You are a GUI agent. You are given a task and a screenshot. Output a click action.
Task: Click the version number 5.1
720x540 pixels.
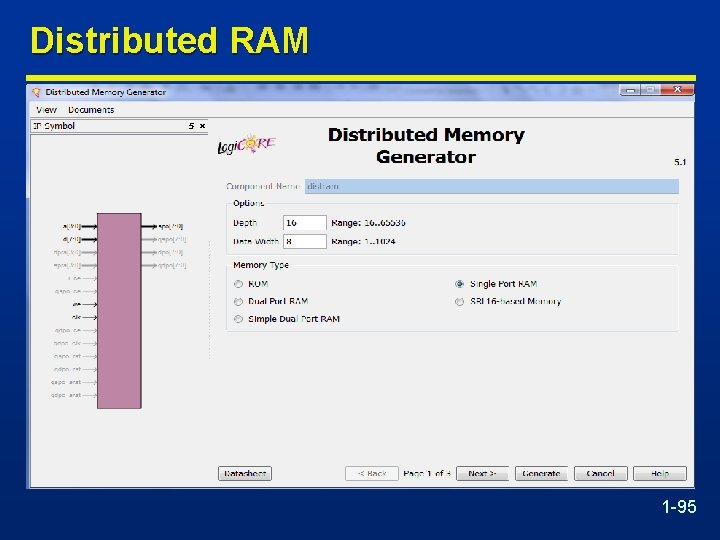[x=680, y=162]
